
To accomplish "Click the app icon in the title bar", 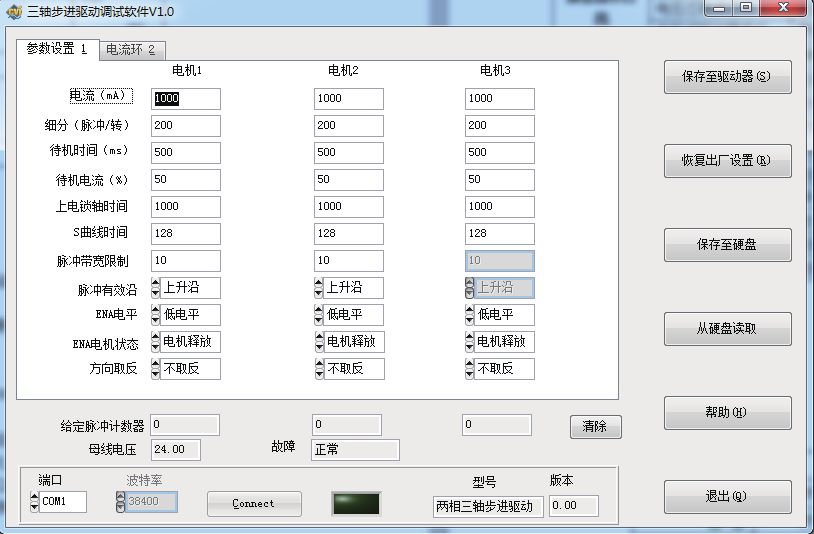I will click(x=14, y=11).
